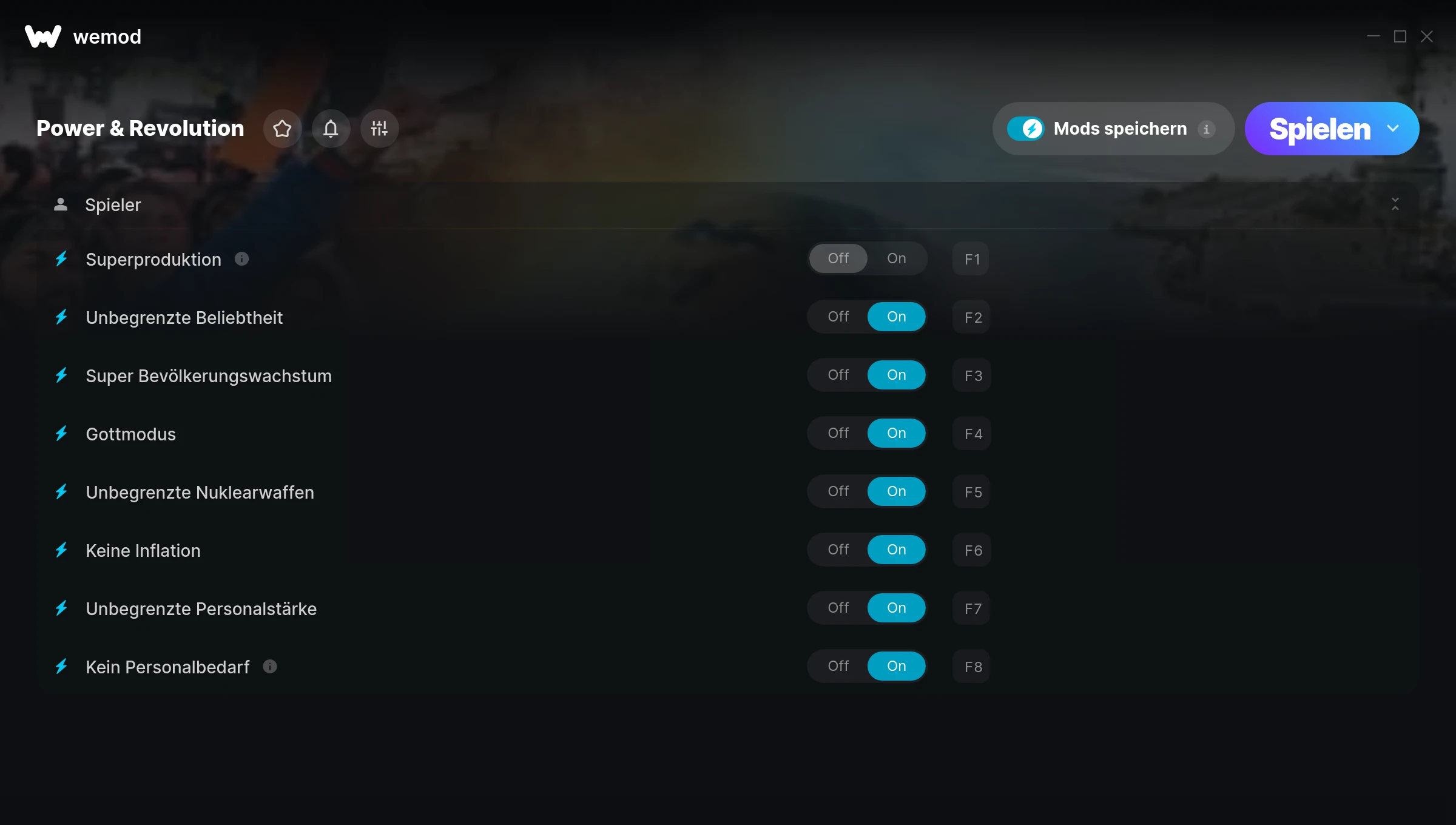Image resolution: width=1456 pixels, height=825 pixels.
Task: Click the F1 hotkey for Superproduktion
Action: (971, 259)
